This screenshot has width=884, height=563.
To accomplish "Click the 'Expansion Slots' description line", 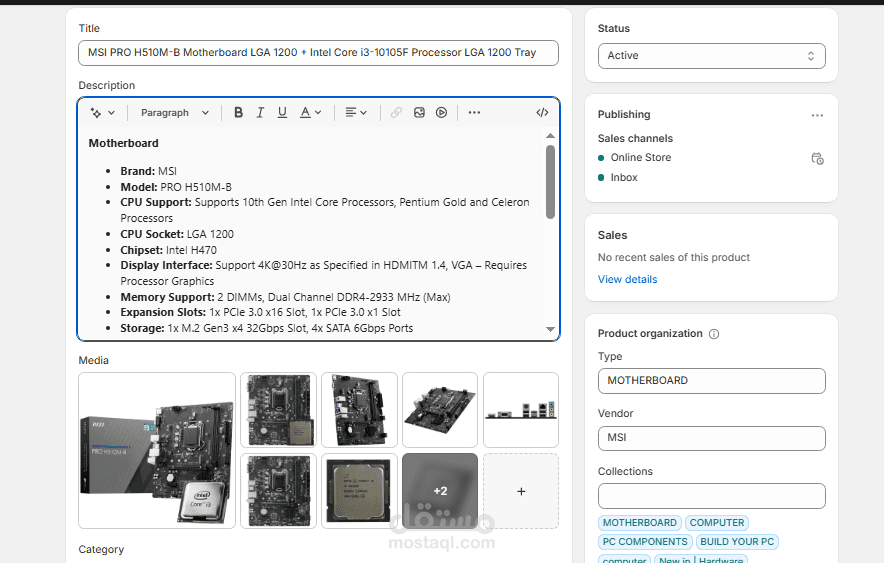I will (x=260, y=312).
